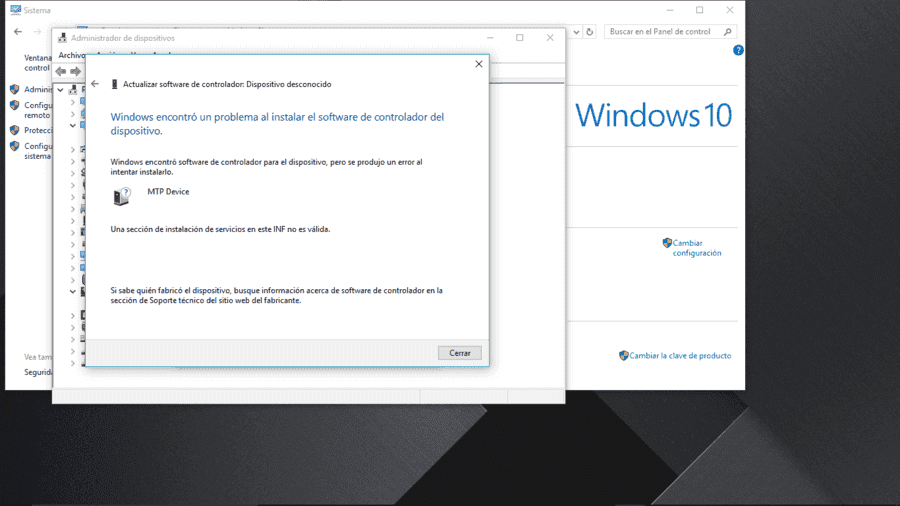The width and height of the screenshot is (900, 506).
Task: Click the "Una sección de instalación de servicios" error text
Action: [220, 229]
